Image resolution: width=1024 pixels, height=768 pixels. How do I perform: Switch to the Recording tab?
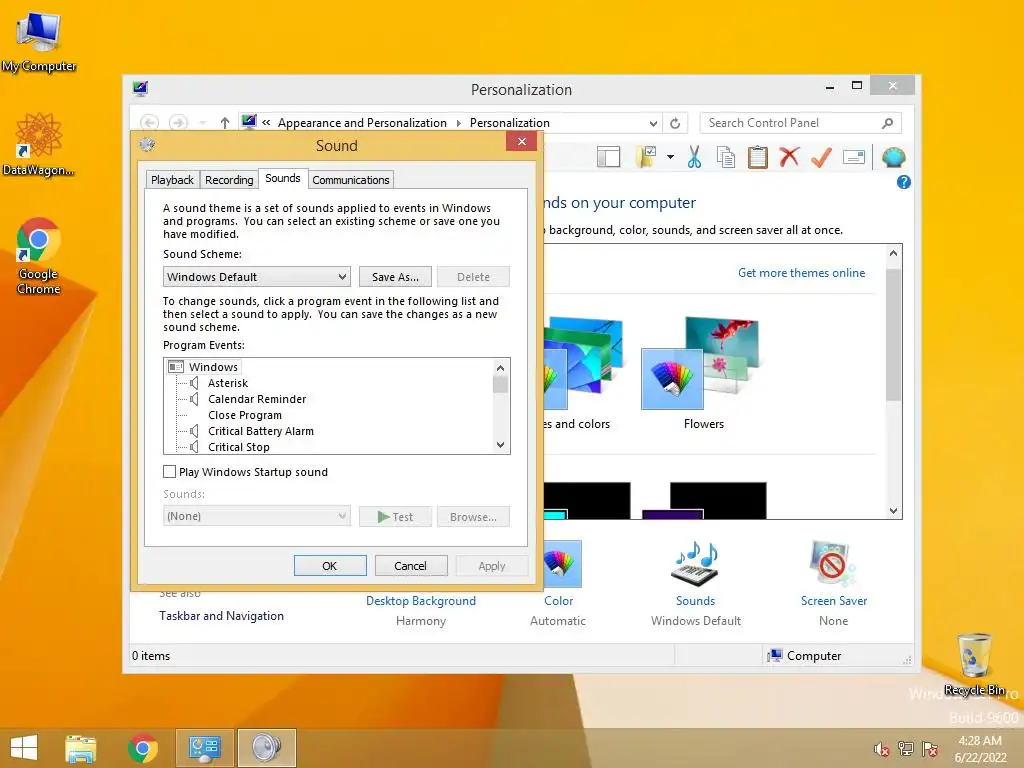tap(229, 180)
